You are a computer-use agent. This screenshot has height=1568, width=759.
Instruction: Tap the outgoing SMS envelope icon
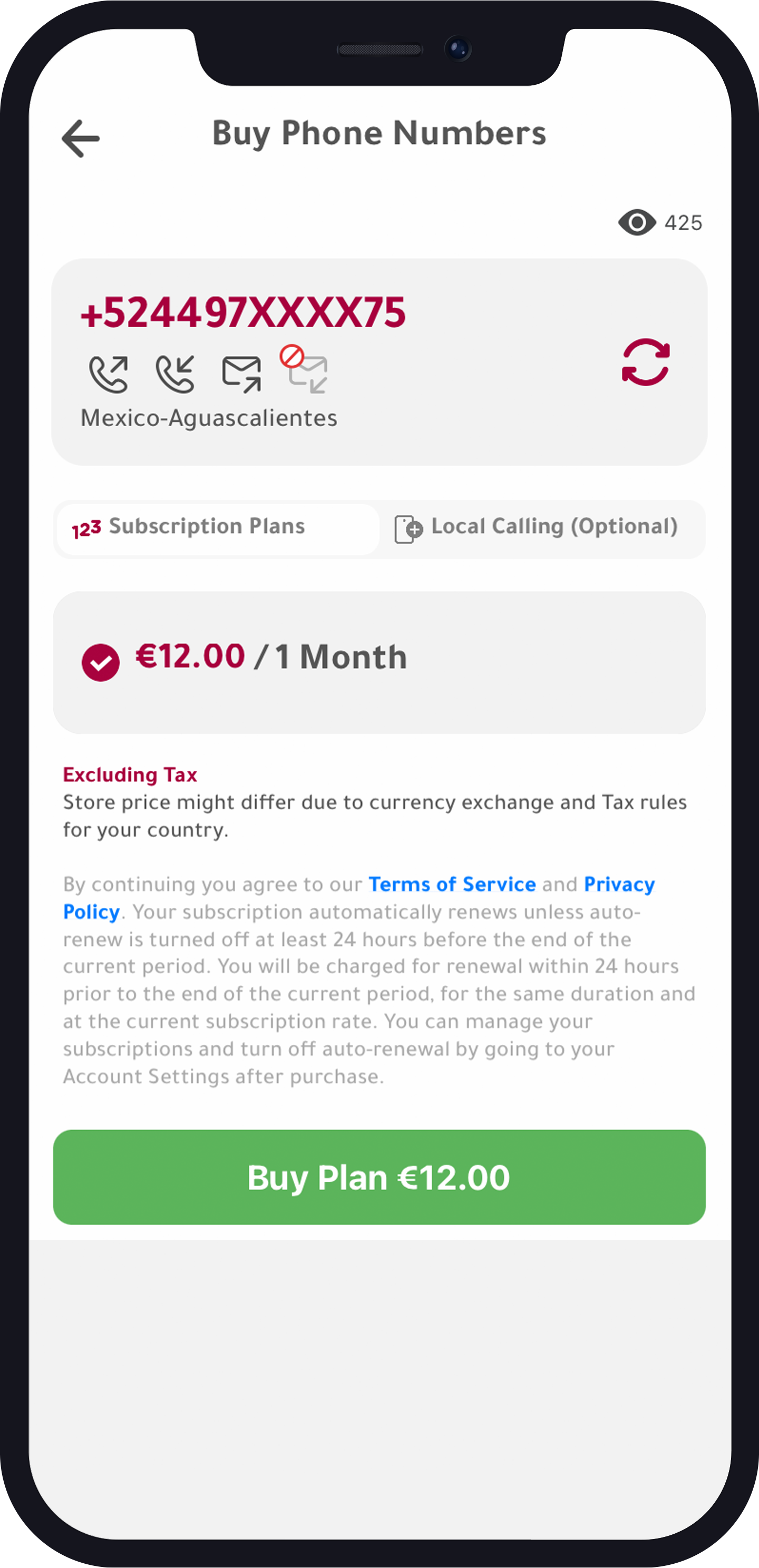pos(242,374)
